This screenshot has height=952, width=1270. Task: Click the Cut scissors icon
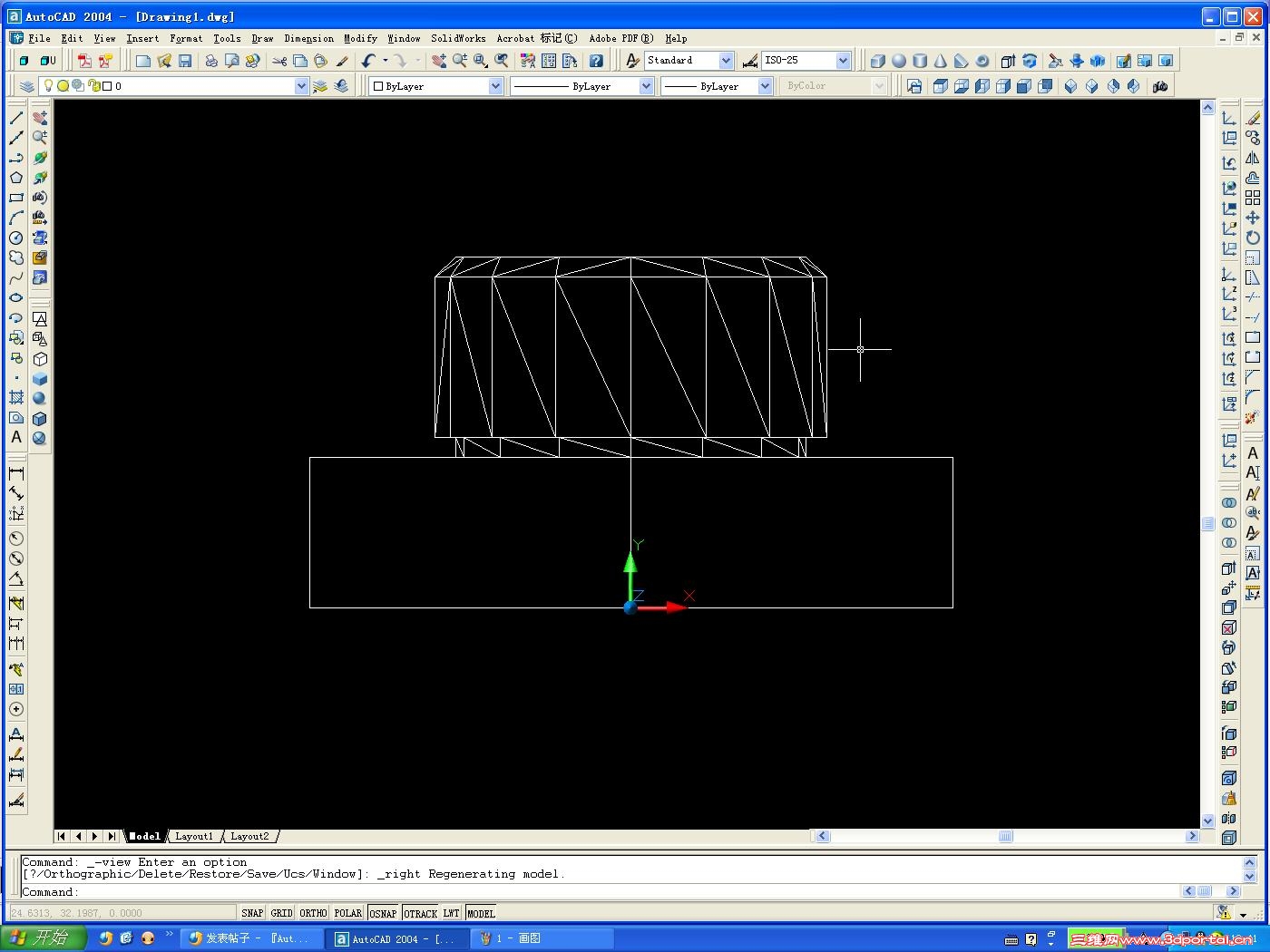pyautogui.click(x=279, y=61)
